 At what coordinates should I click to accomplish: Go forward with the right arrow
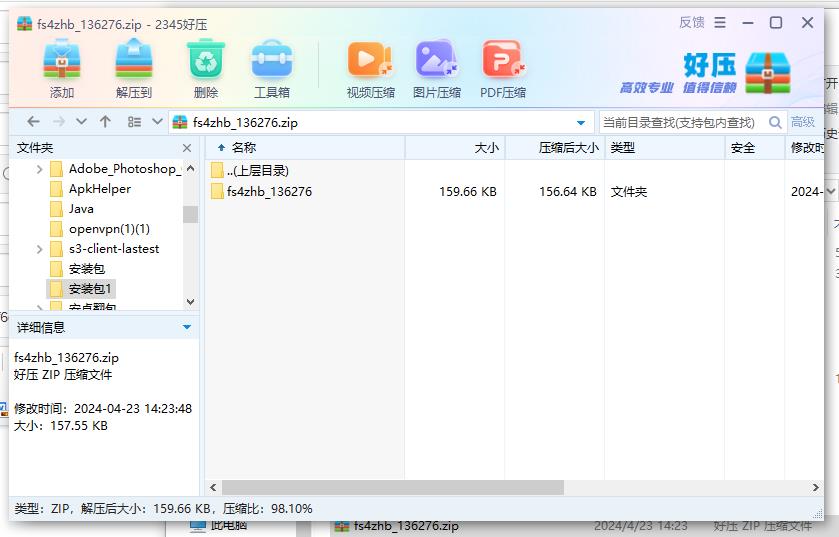point(58,122)
